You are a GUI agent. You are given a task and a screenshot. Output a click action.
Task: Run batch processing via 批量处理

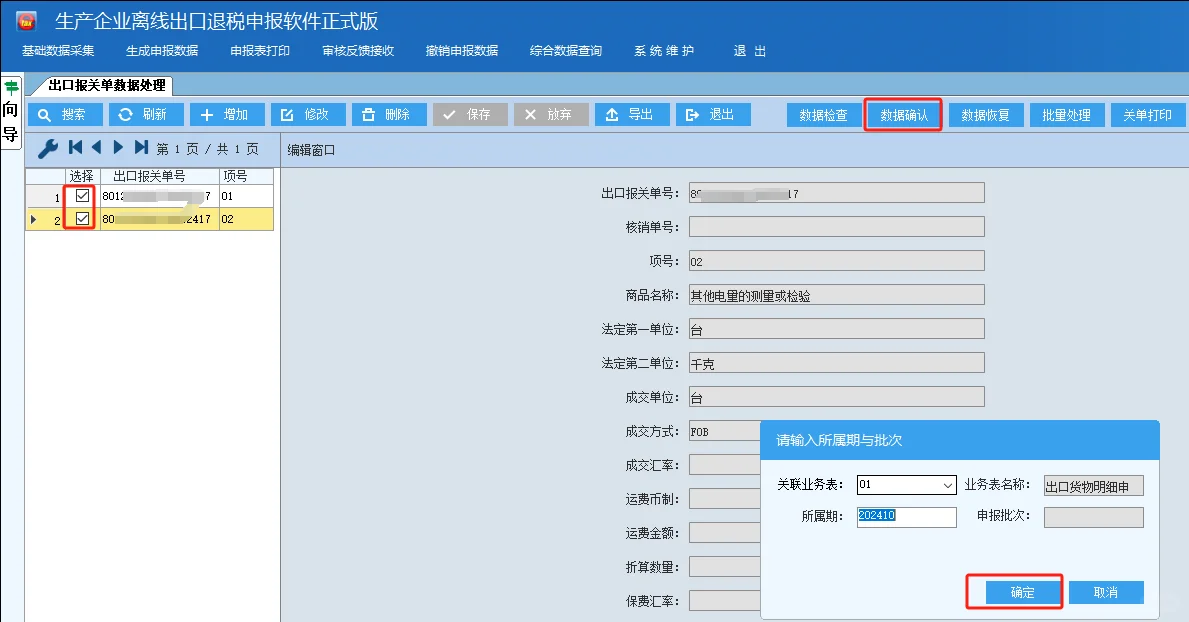tap(1066, 114)
